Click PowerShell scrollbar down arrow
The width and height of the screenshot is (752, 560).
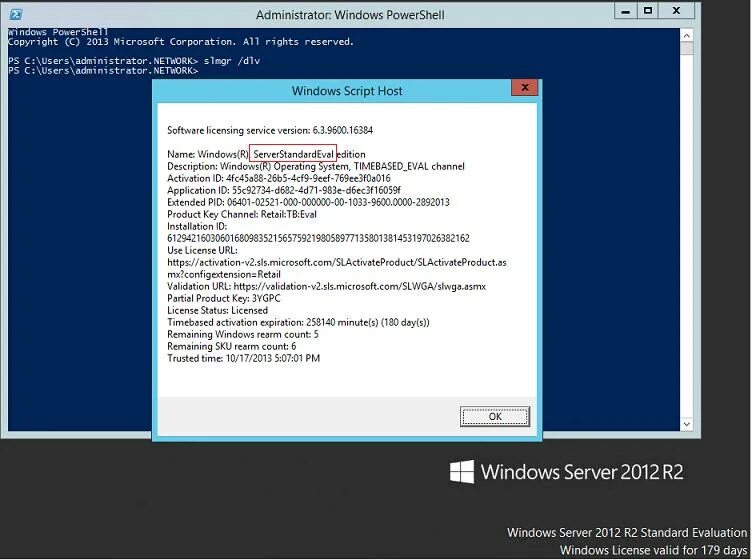687,424
